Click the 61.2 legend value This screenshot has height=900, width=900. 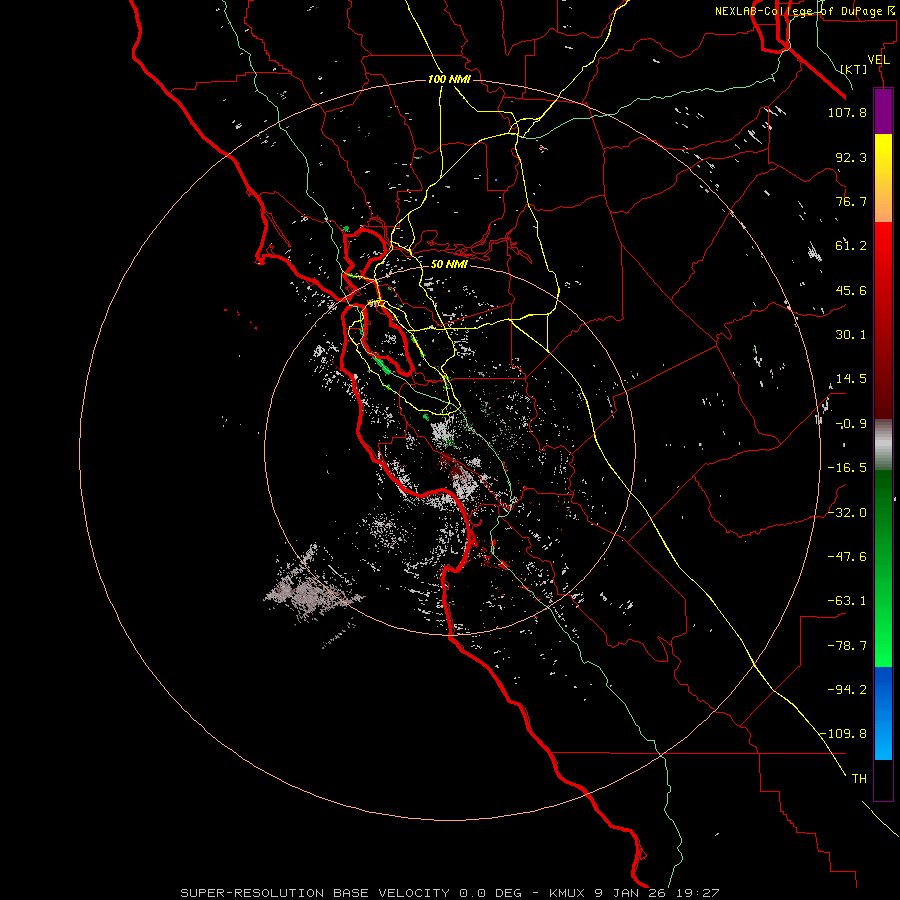click(851, 246)
